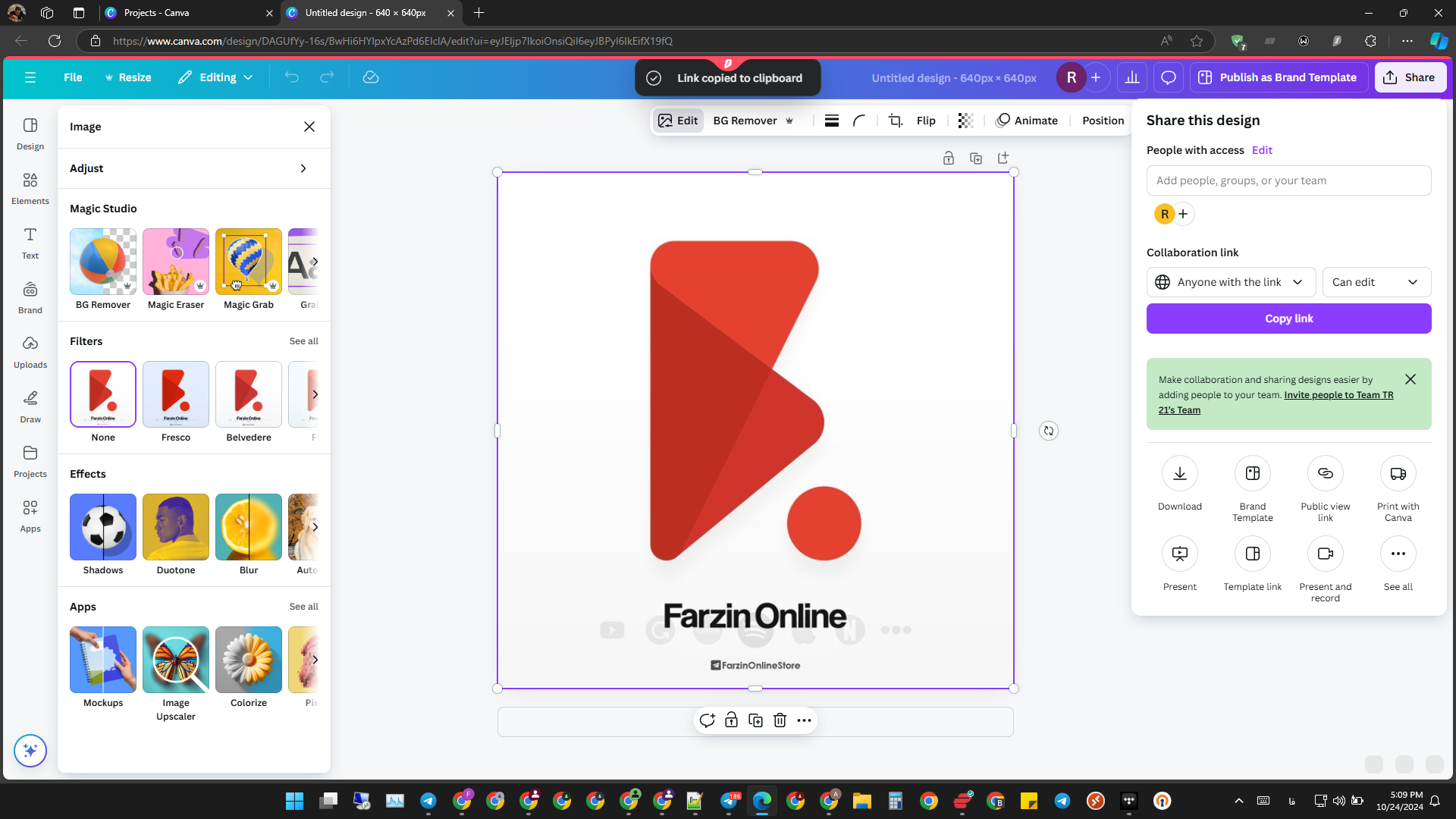Show more Effects with the arrow

[315, 527]
